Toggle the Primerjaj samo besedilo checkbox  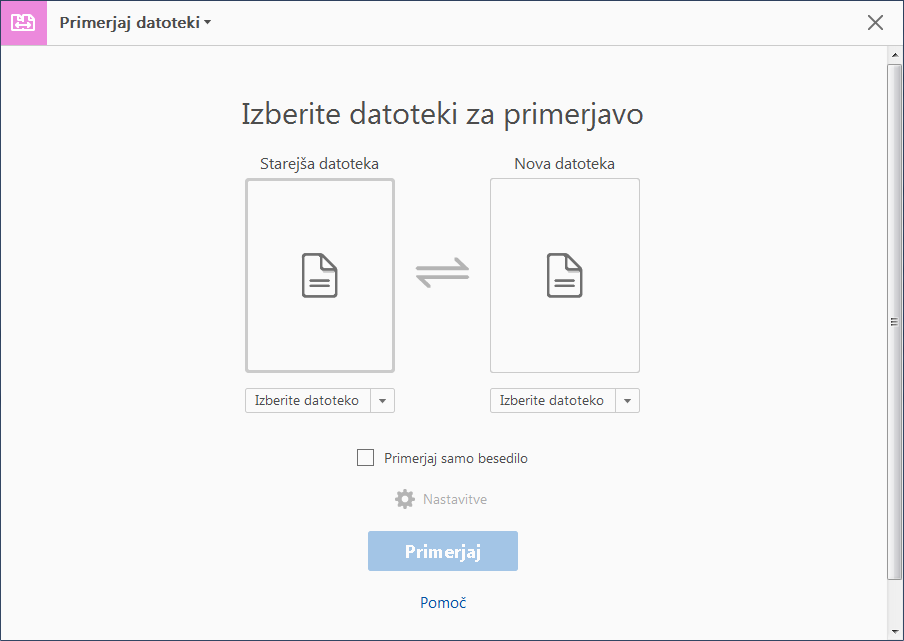[x=366, y=458]
